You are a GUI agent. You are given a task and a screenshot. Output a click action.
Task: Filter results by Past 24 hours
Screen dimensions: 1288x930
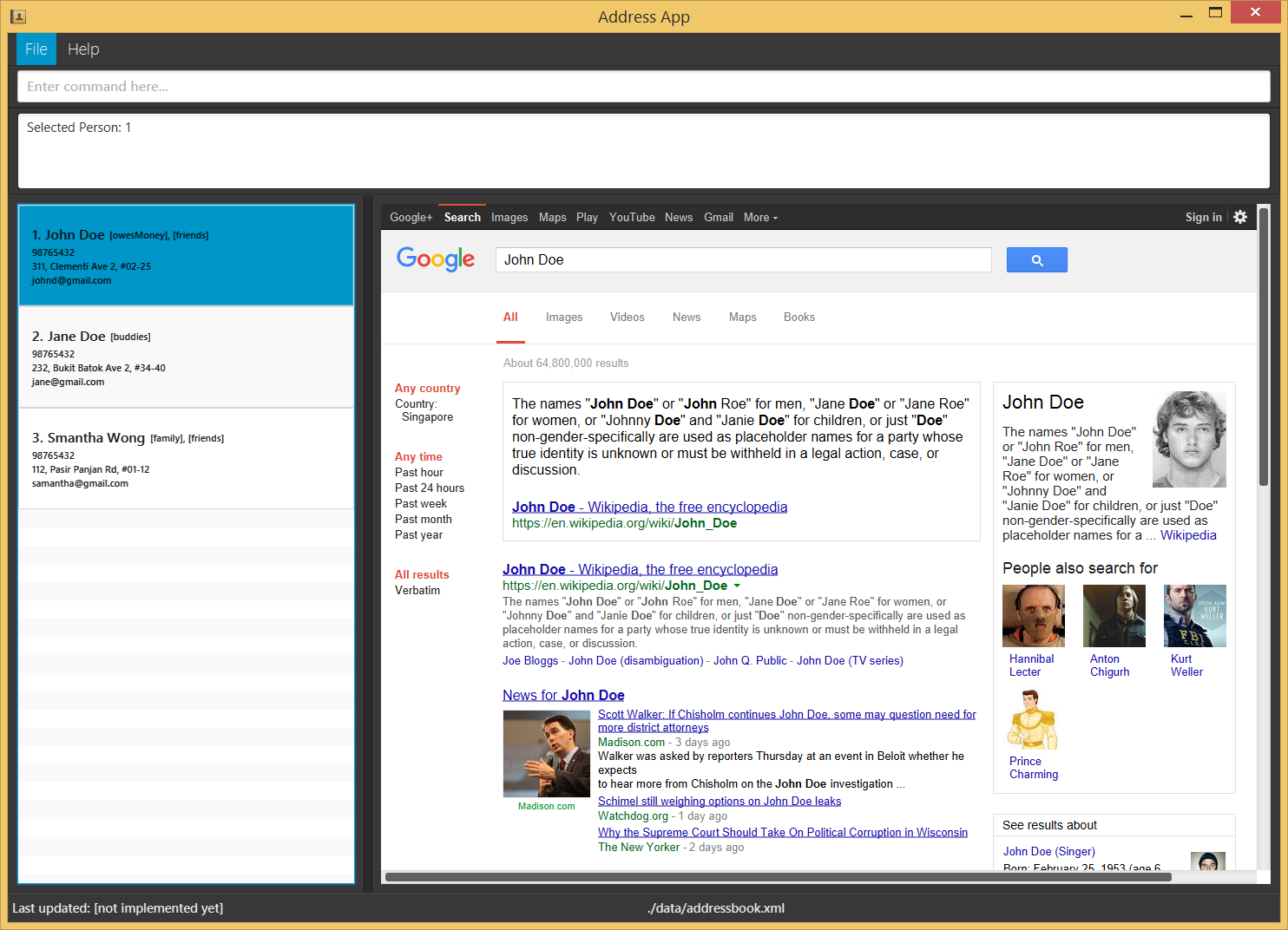click(x=430, y=488)
